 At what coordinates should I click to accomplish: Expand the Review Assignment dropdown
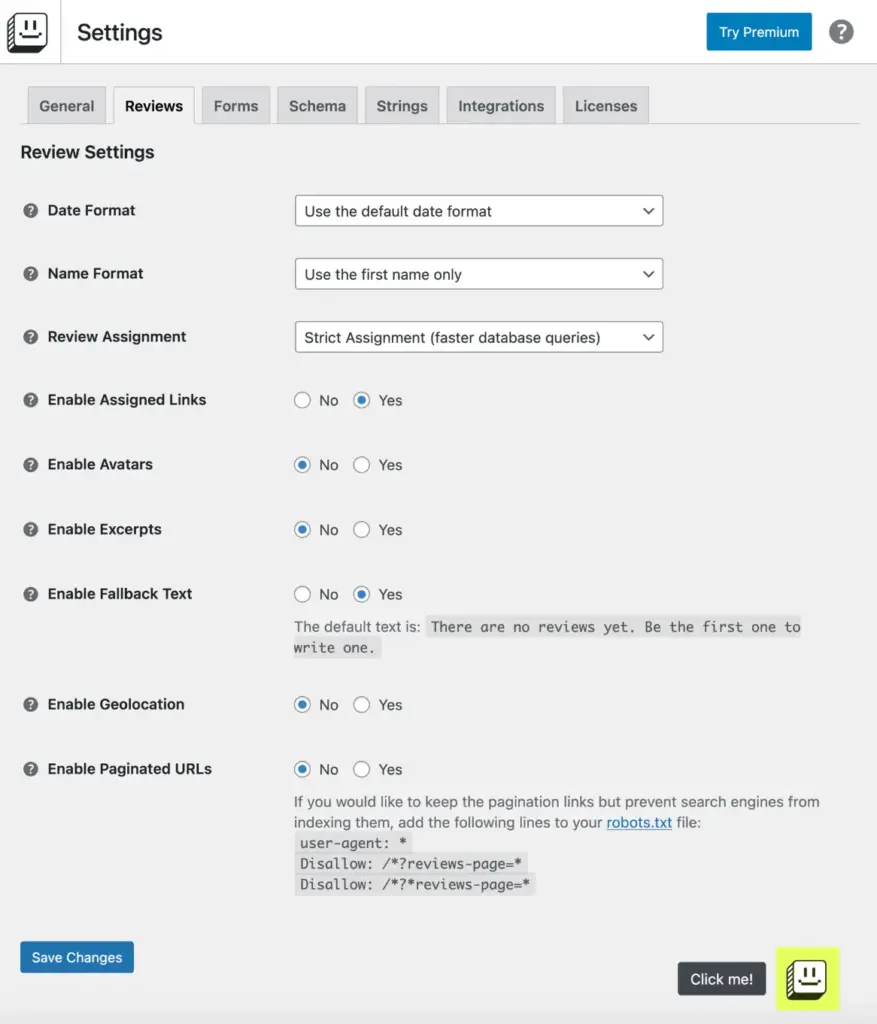tap(478, 337)
